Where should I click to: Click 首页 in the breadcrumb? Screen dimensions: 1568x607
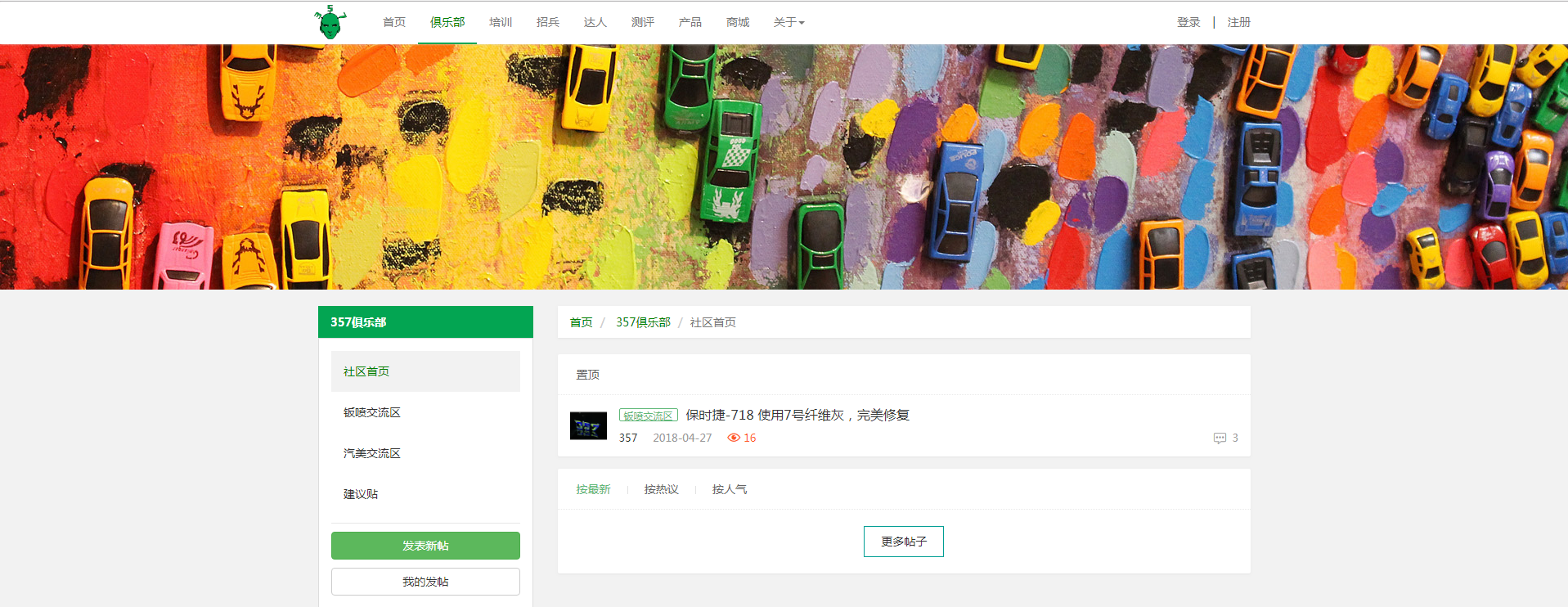tap(582, 322)
